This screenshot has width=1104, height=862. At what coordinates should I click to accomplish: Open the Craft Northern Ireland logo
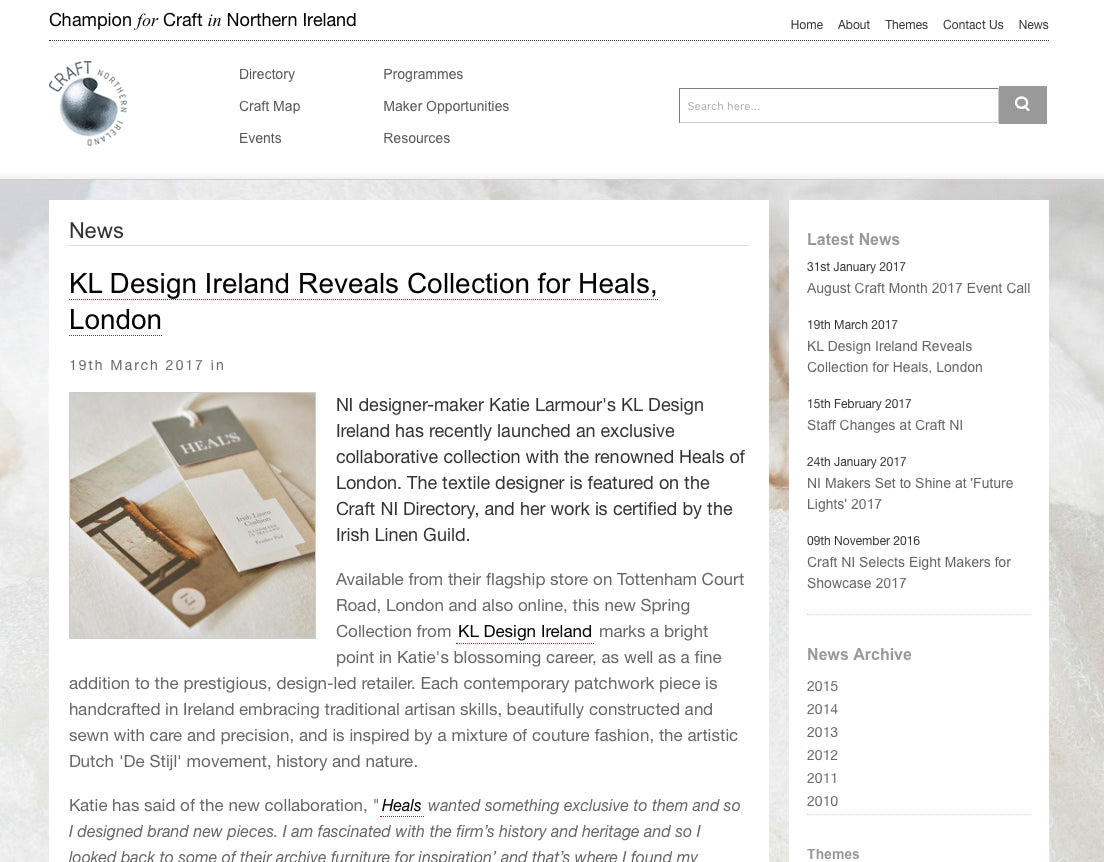[88, 104]
